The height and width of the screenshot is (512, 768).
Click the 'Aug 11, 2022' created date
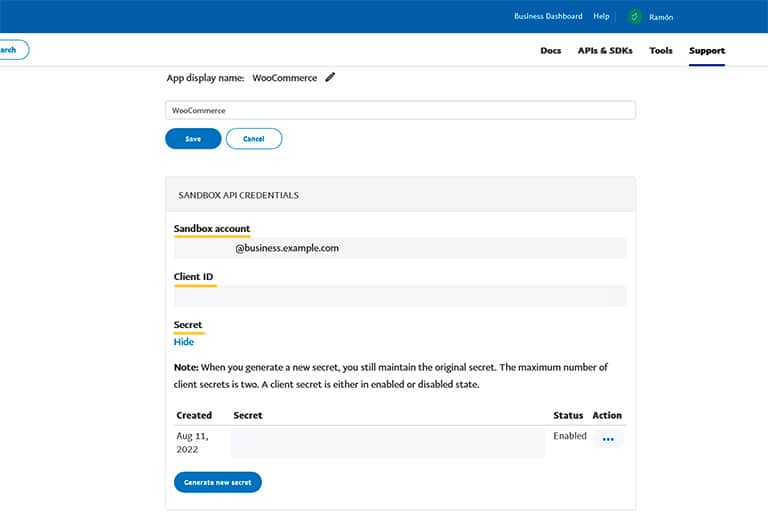(x=192, y=442)
